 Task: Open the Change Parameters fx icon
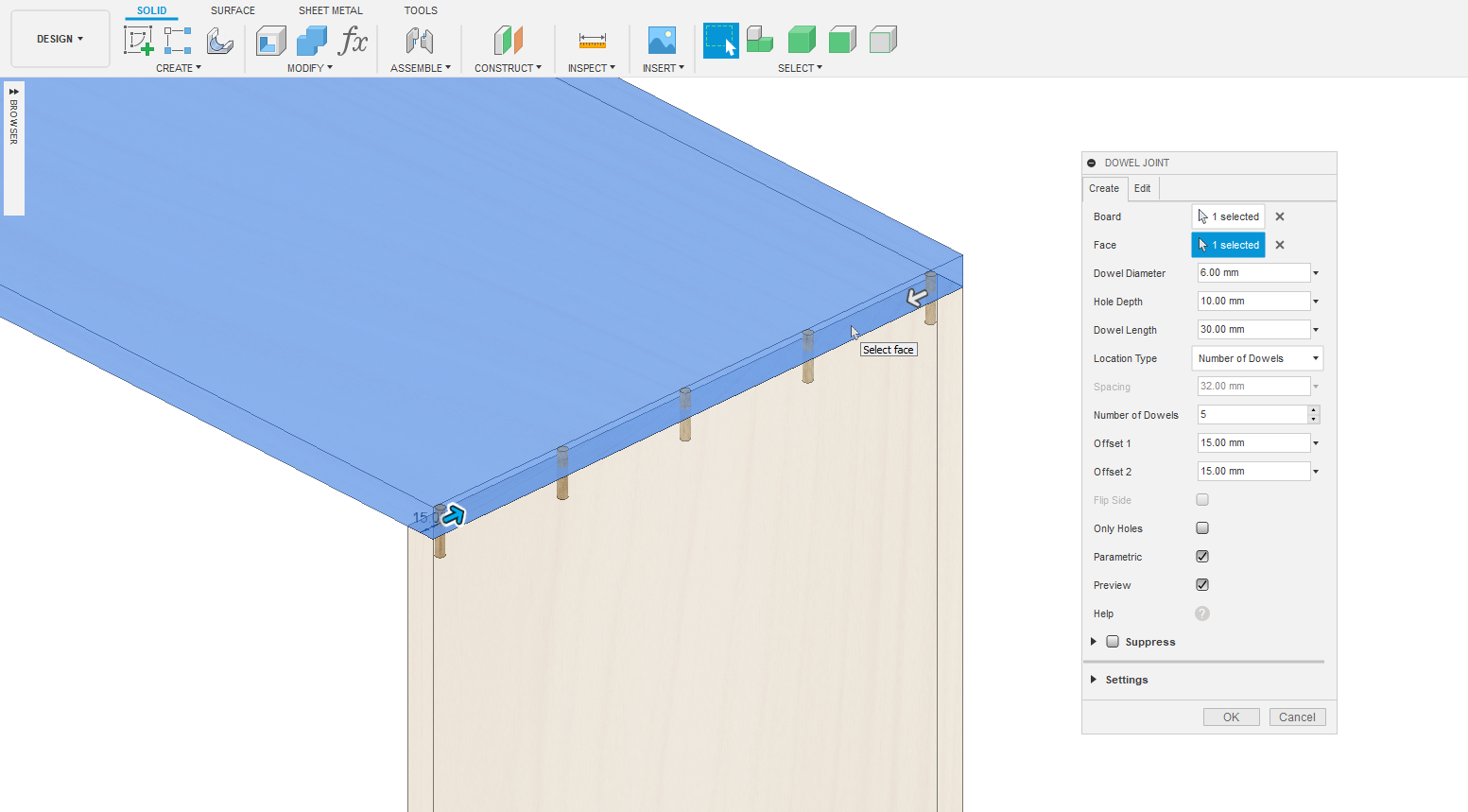coord(353,41)
